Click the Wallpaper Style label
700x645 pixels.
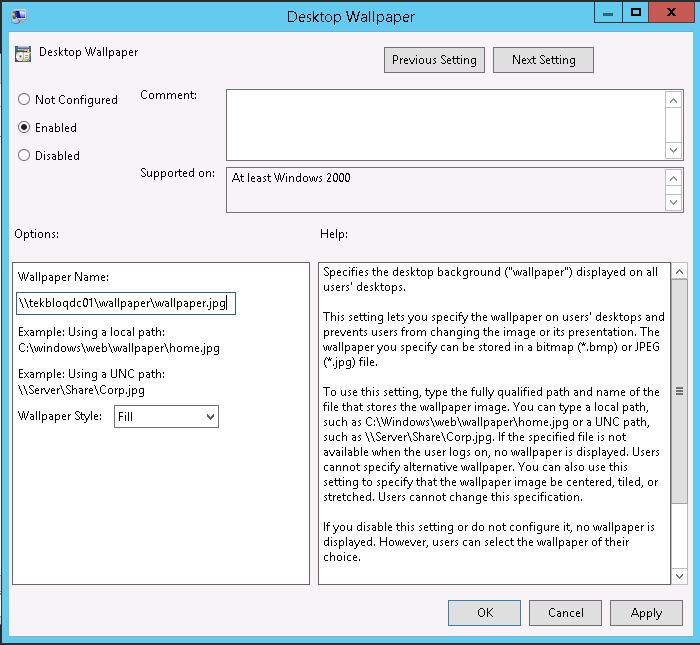pyautogui.click(x=60, y=416)
